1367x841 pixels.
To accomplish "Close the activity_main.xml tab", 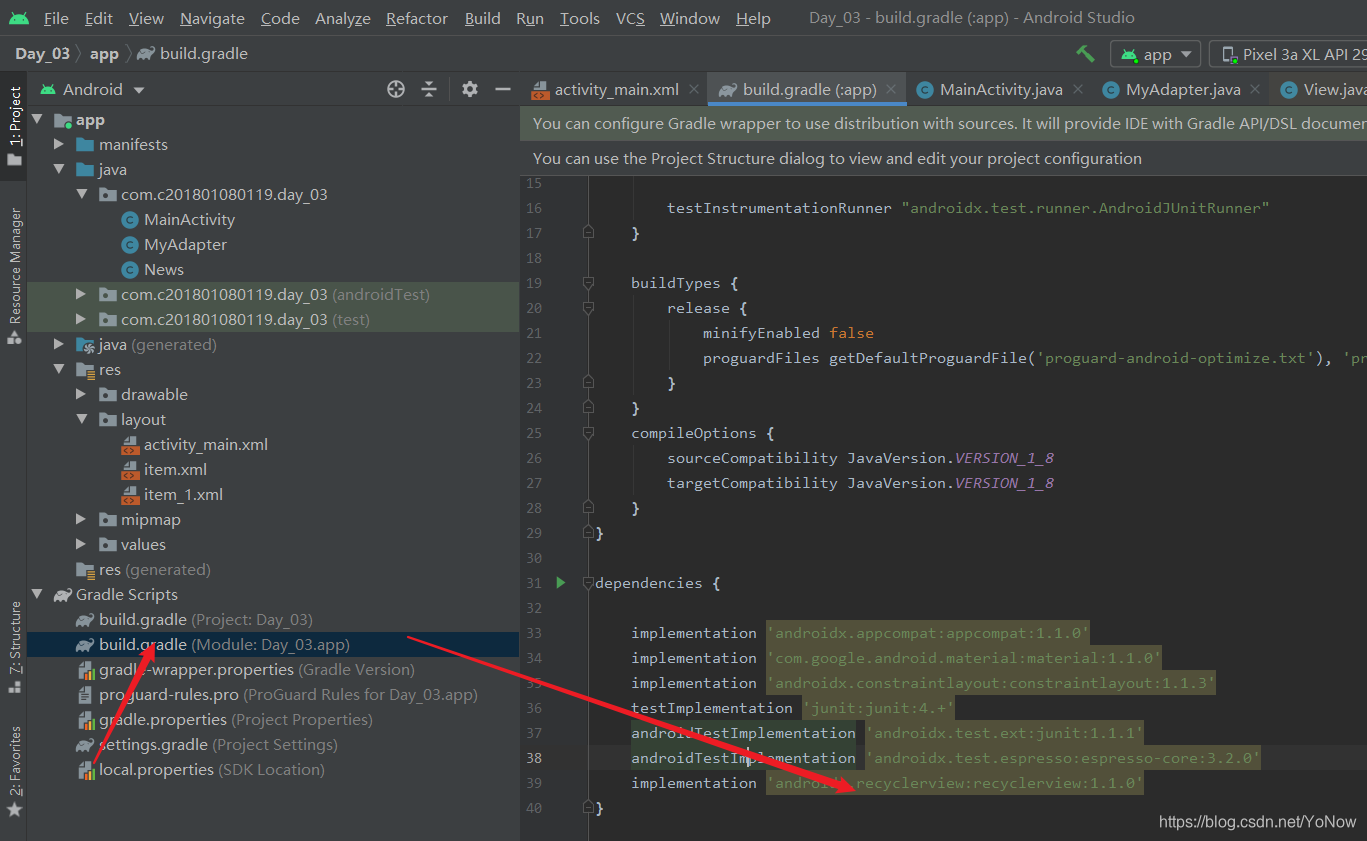I will coord(693,89).
